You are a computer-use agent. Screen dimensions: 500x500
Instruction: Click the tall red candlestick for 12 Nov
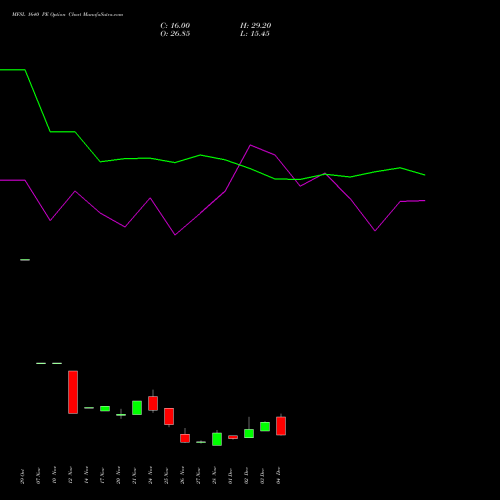point(73,392)
